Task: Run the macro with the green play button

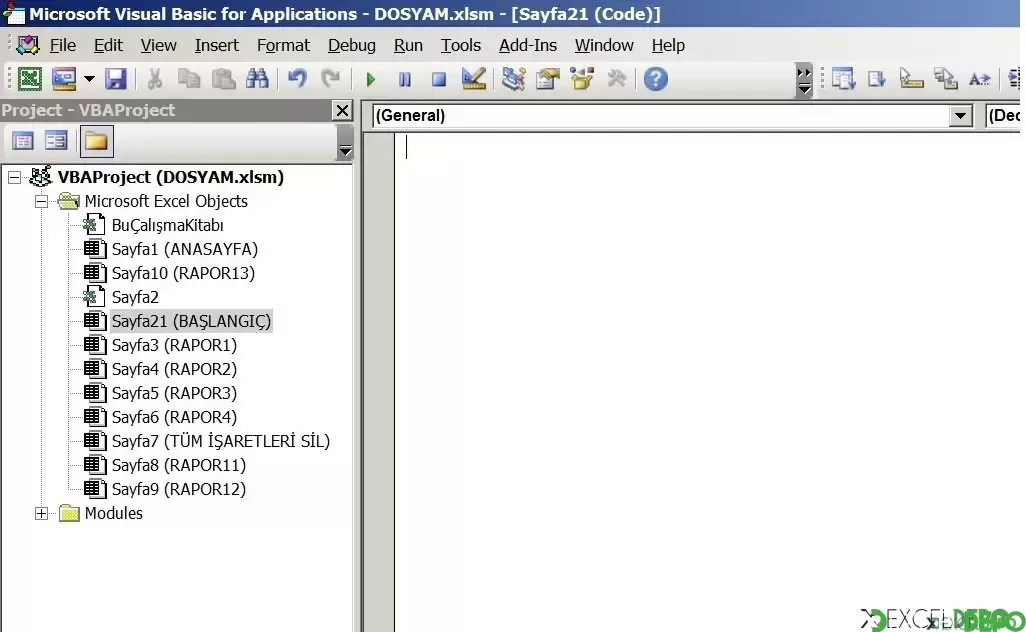Action: point(370,80)
